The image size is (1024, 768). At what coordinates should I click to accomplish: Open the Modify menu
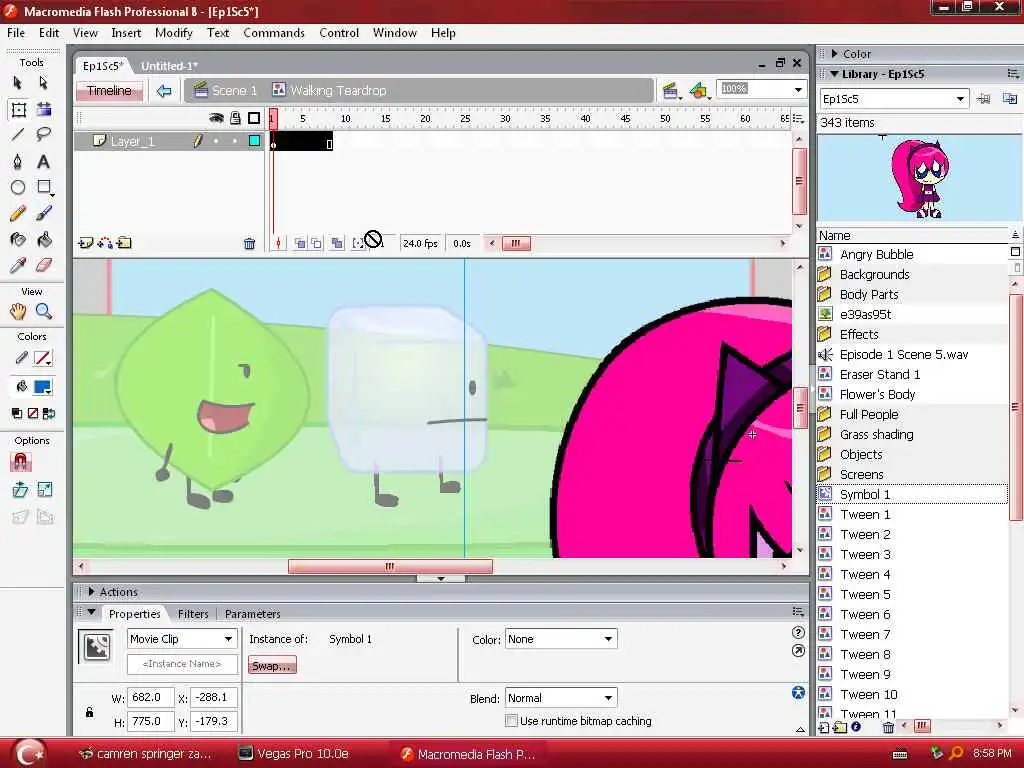[x=173, y=33]
